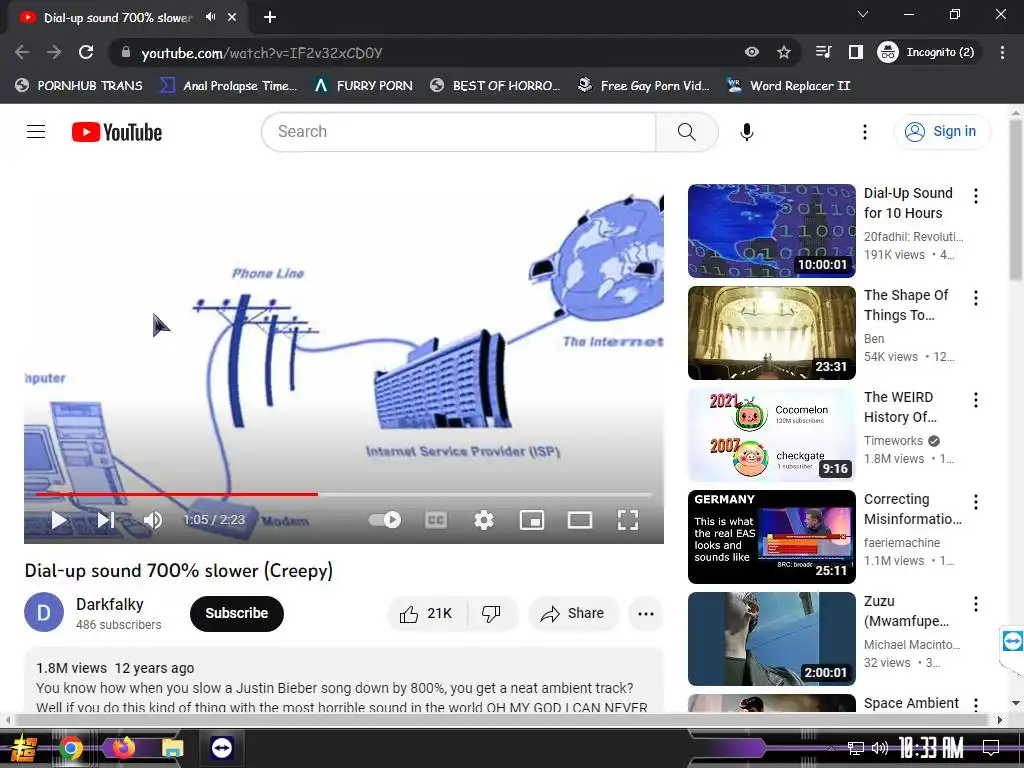Screen dimensions: 1024x768
Task: Subscribe to Darkfalky channel
Action: [x=236, y=613]
